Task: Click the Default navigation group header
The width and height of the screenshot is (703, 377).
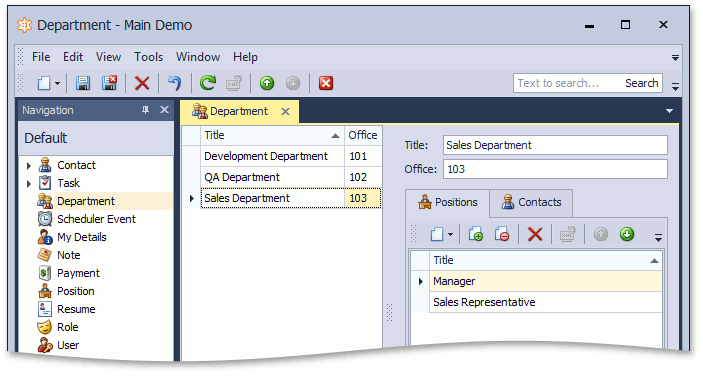Action: (x=96, y=138)
